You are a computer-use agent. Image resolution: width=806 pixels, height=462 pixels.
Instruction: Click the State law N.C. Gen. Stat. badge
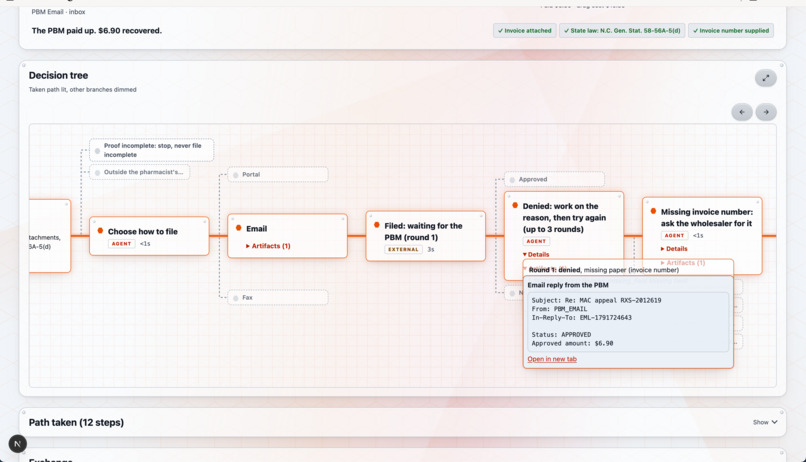coord(622,31)
